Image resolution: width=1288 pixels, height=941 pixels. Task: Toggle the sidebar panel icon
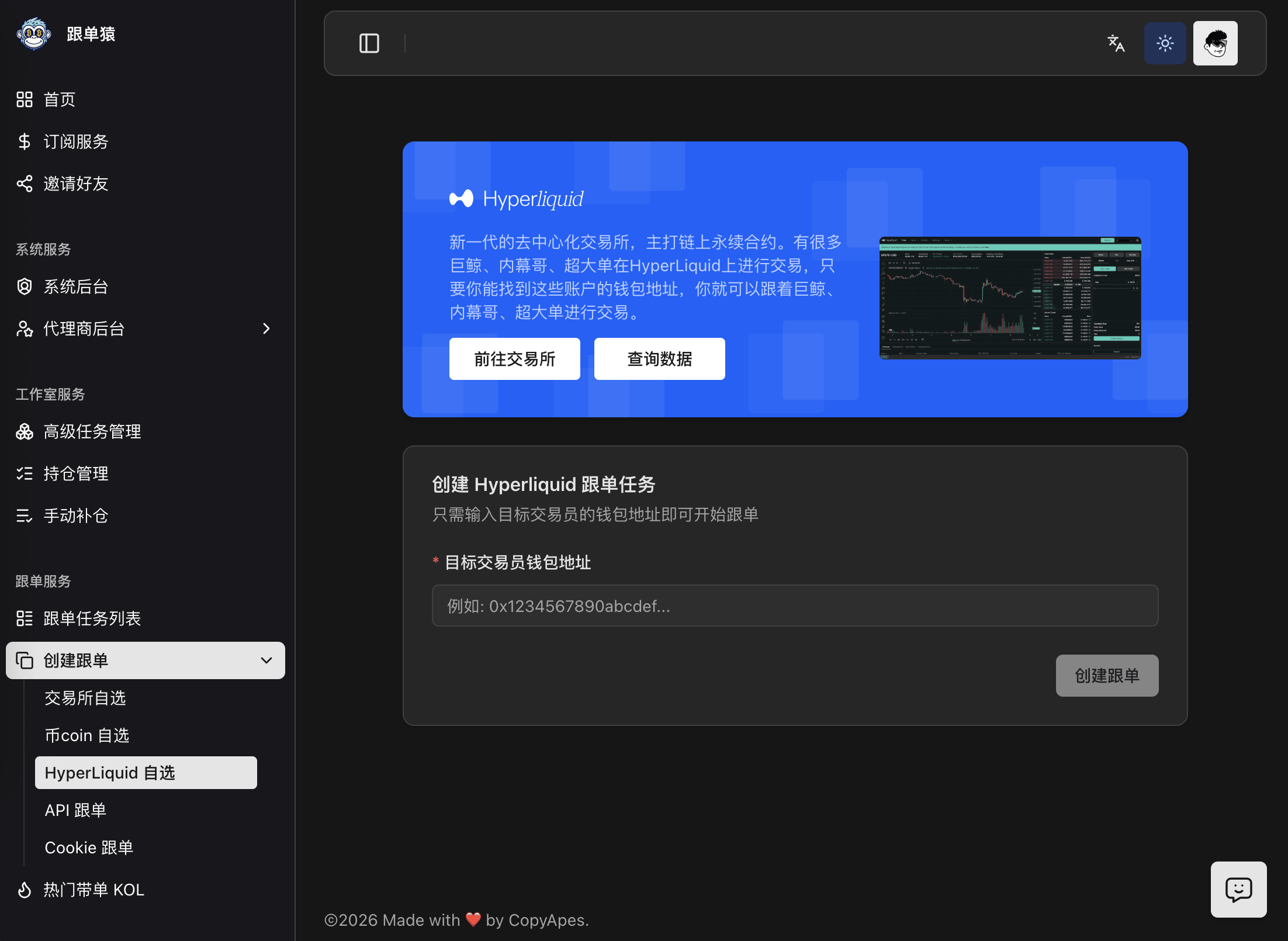pos(369,43)
